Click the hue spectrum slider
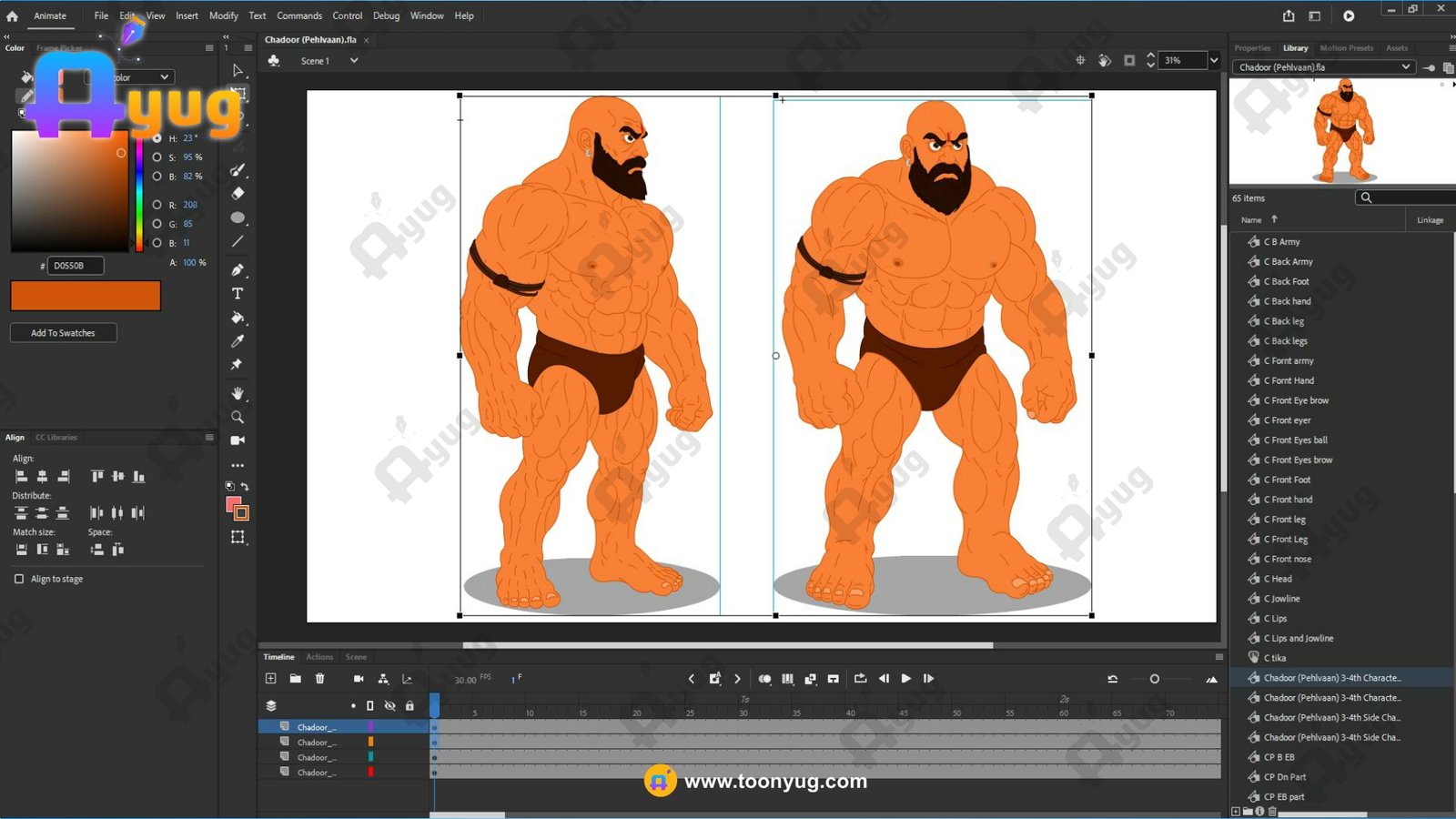 click(138, 196)
